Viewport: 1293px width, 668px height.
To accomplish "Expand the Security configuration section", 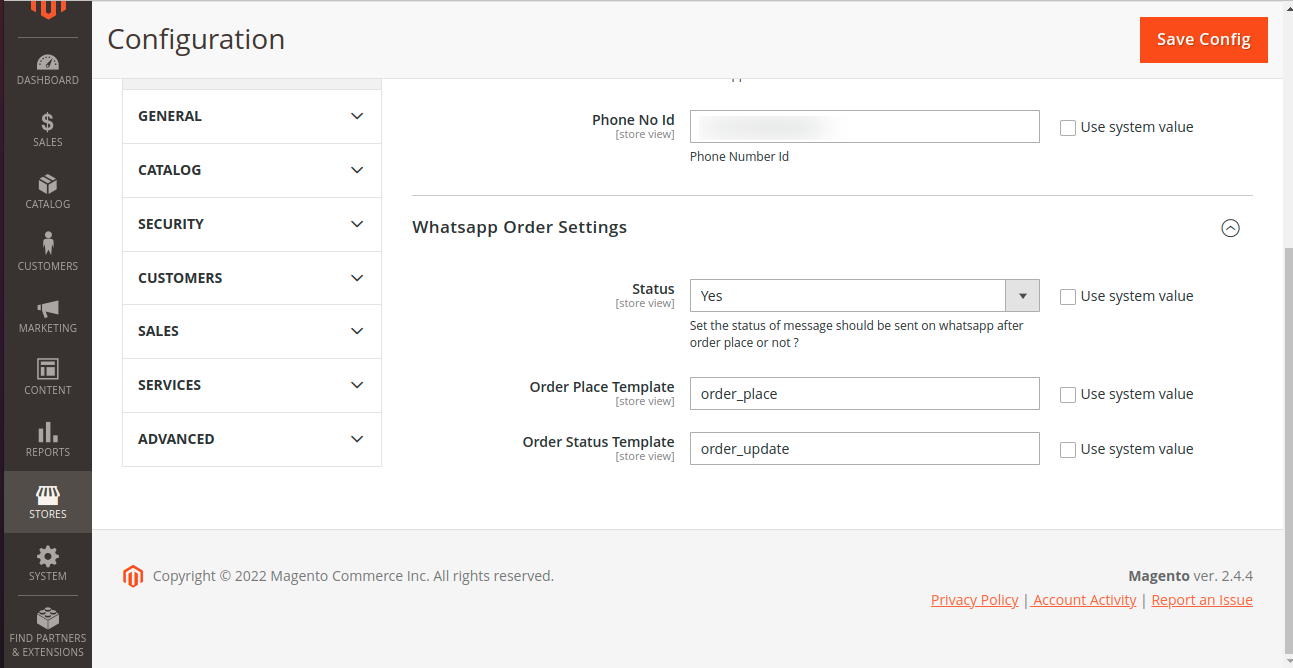I will point(252,224).
